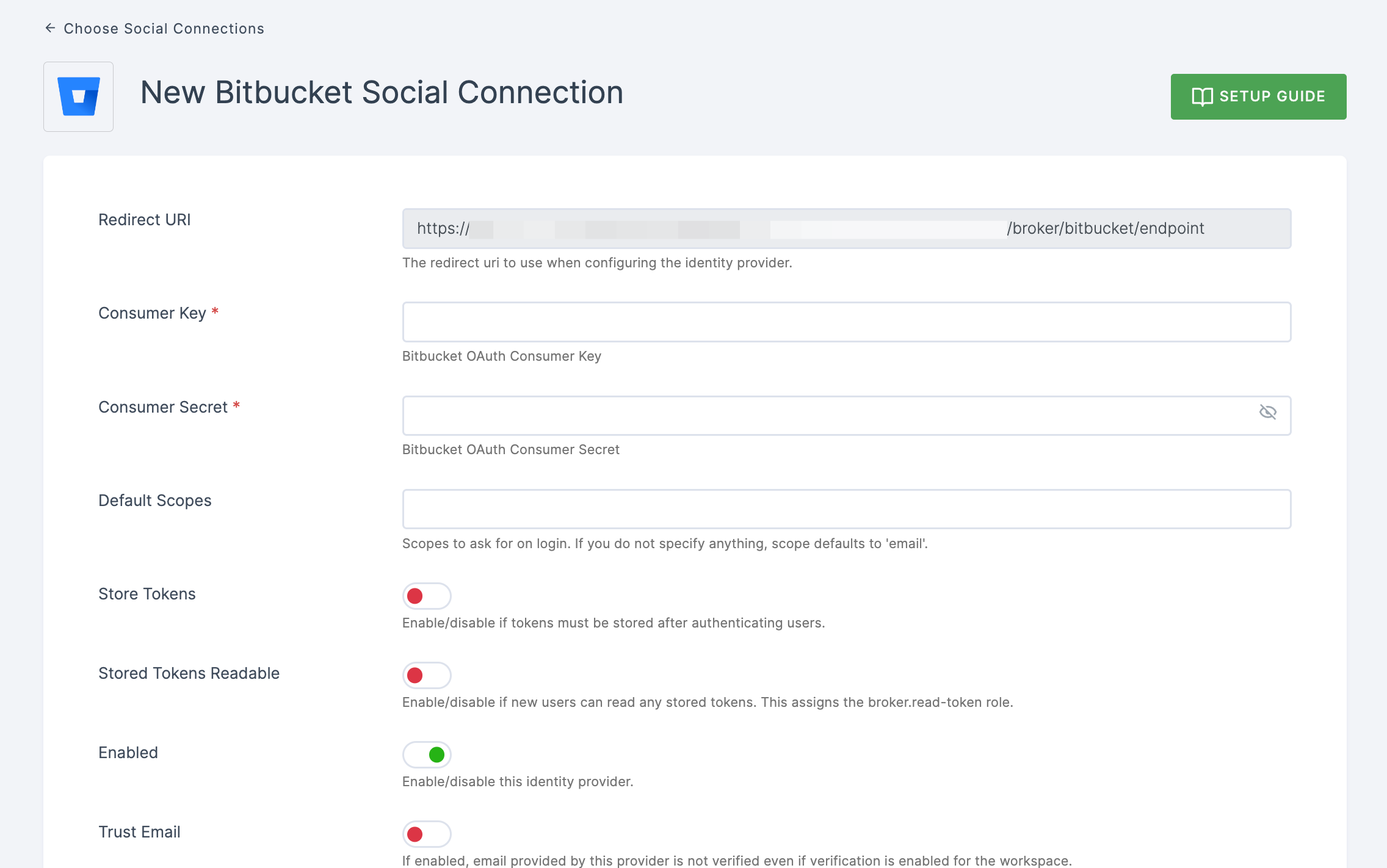
Task: Click the 'Redirect URI' label
Action: [x=144, y=220]
